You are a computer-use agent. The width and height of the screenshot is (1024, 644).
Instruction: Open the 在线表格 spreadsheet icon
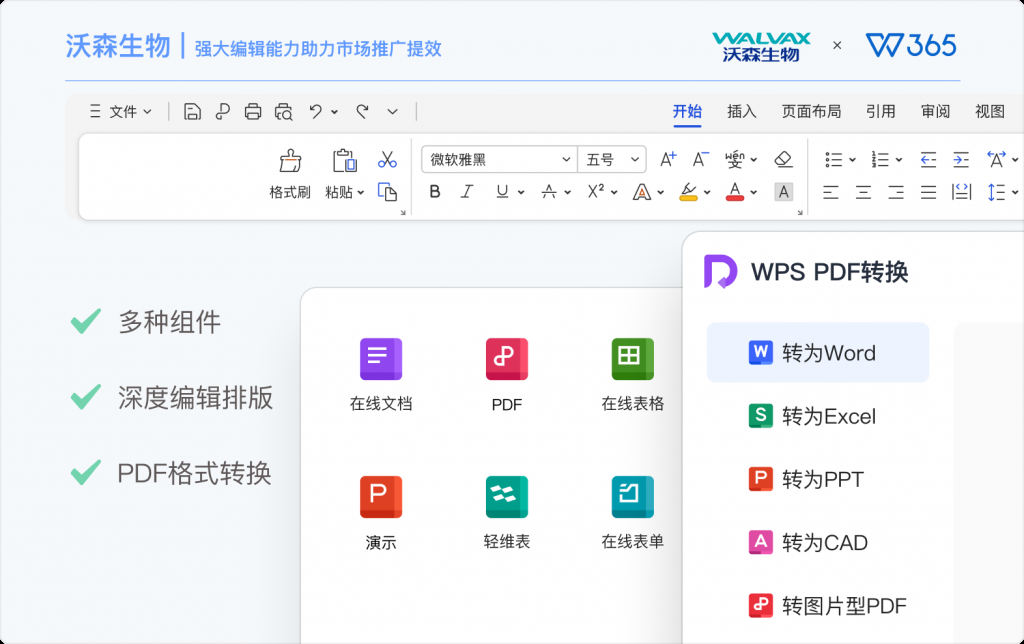[x=632, y=359]
